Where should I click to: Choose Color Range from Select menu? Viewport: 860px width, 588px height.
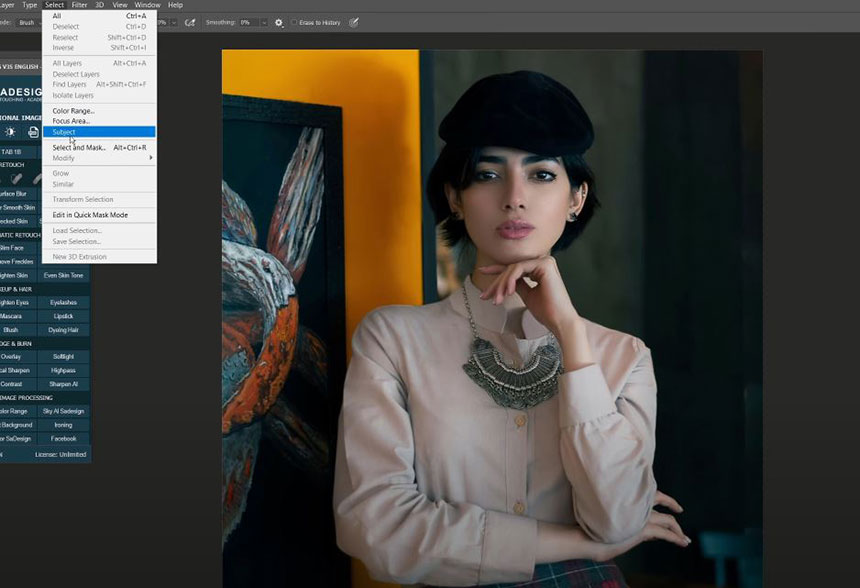pos(73,111)
